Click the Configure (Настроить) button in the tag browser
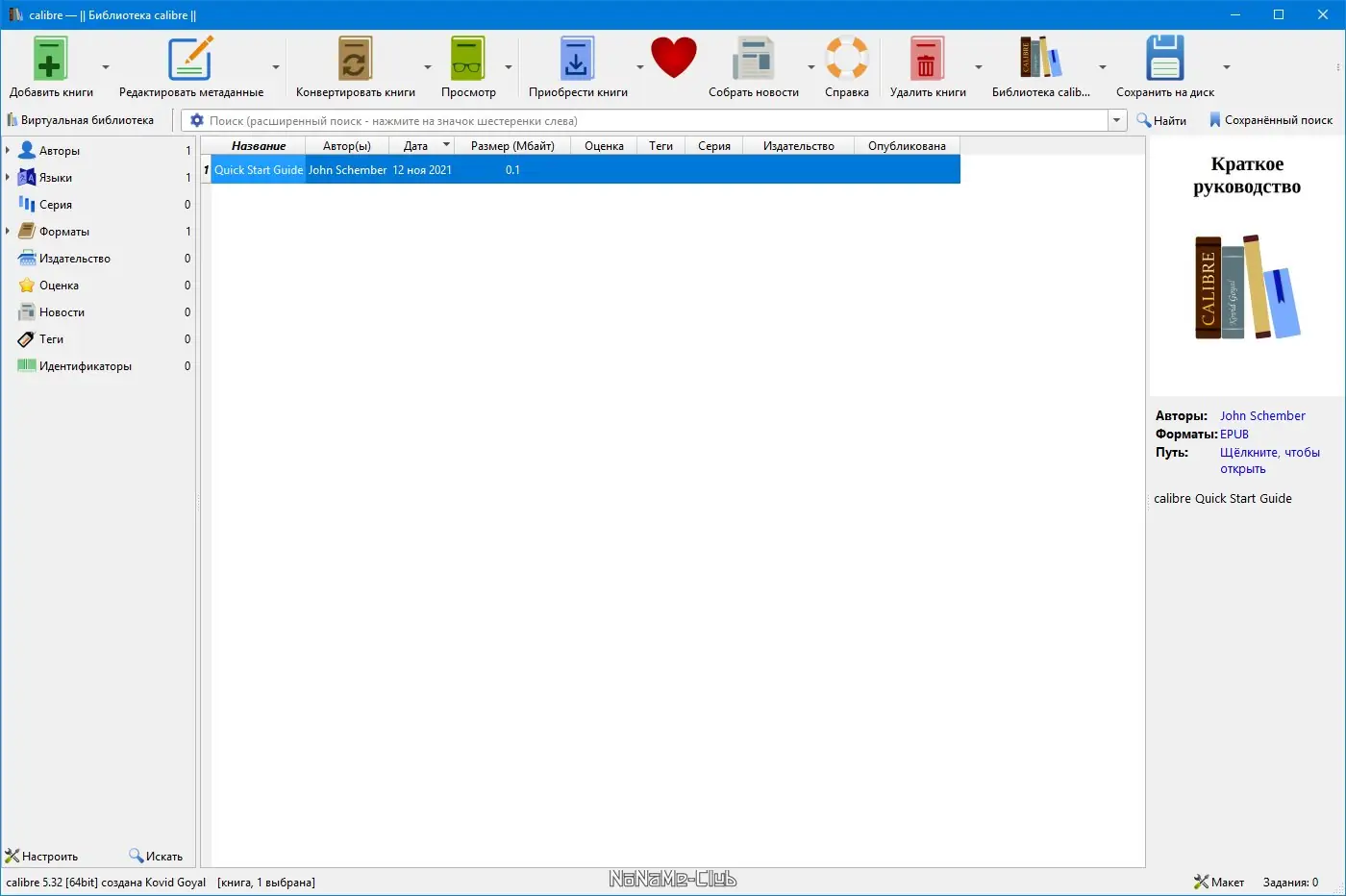 (x=41, y=856)
